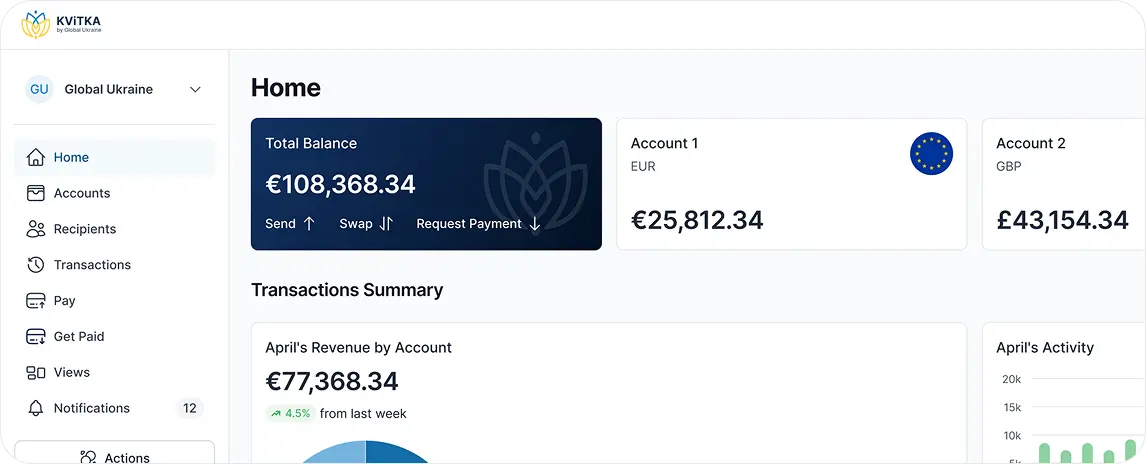Select the Account 1 EUR card
The image size is (1146, 464).
[791, 184]
